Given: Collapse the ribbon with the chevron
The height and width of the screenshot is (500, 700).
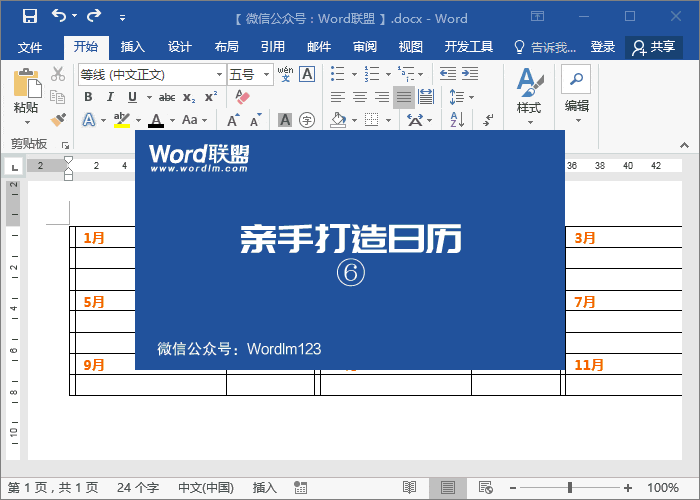Looking at the screenshot, I should pos(684,145).
